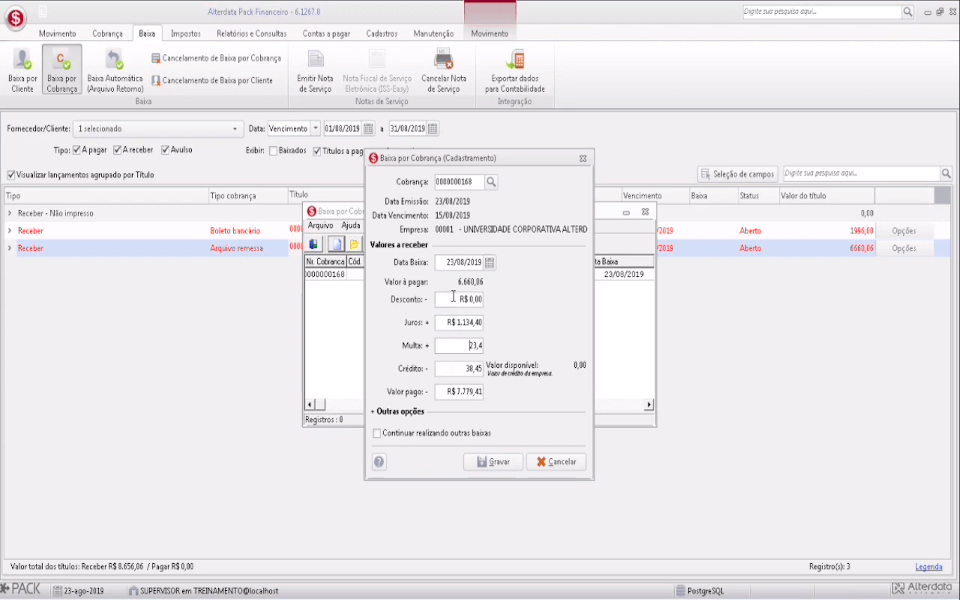Viewport: 960px width, 600px height.
Task: Open calendar for end date 31/08/2019
Action: tap(432, 129)
